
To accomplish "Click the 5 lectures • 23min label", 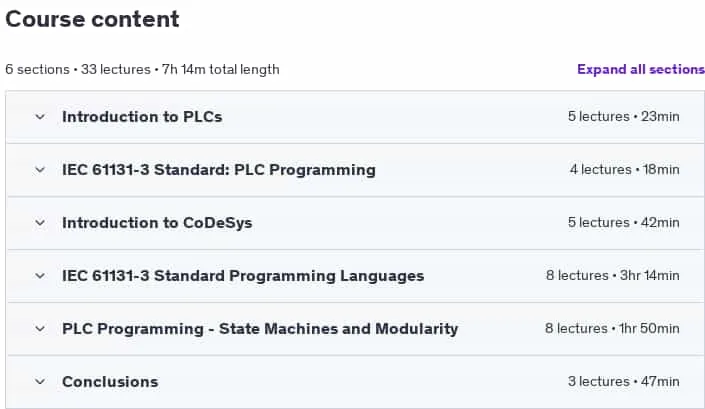I will [x=623, y=117].
